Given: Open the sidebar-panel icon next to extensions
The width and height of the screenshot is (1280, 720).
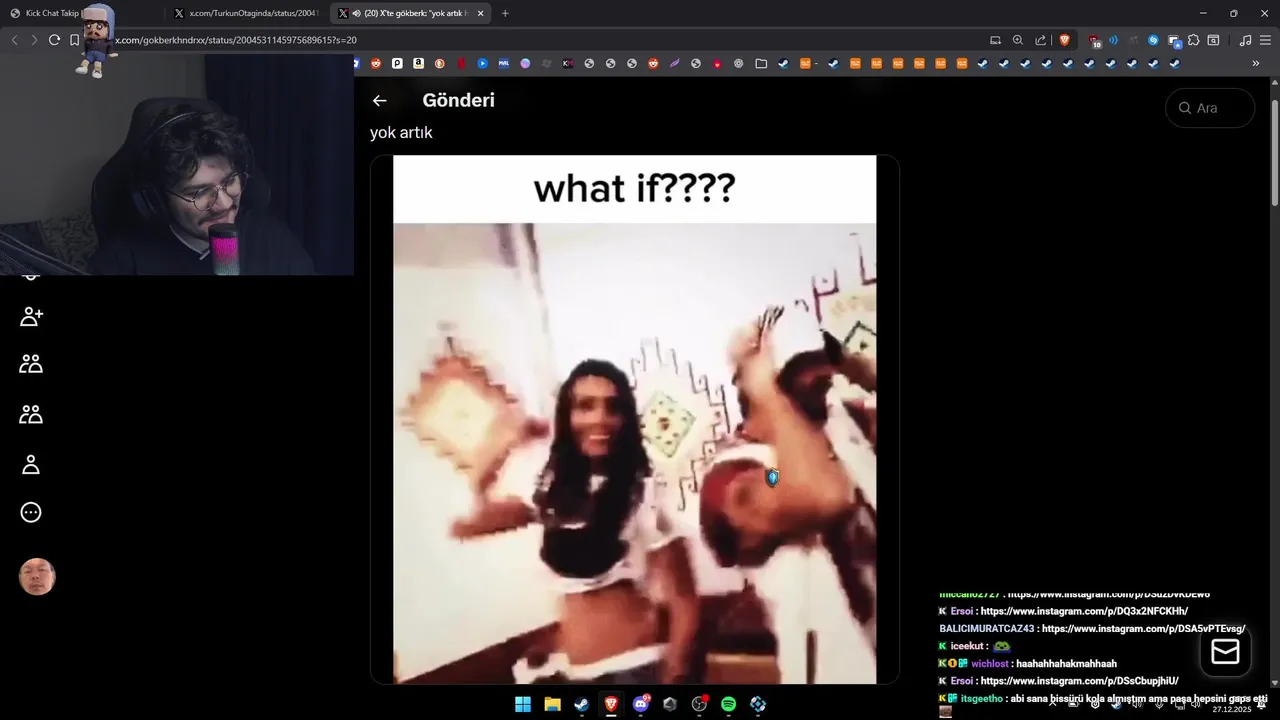Looking at the screenshot, I should (1213, 40).
